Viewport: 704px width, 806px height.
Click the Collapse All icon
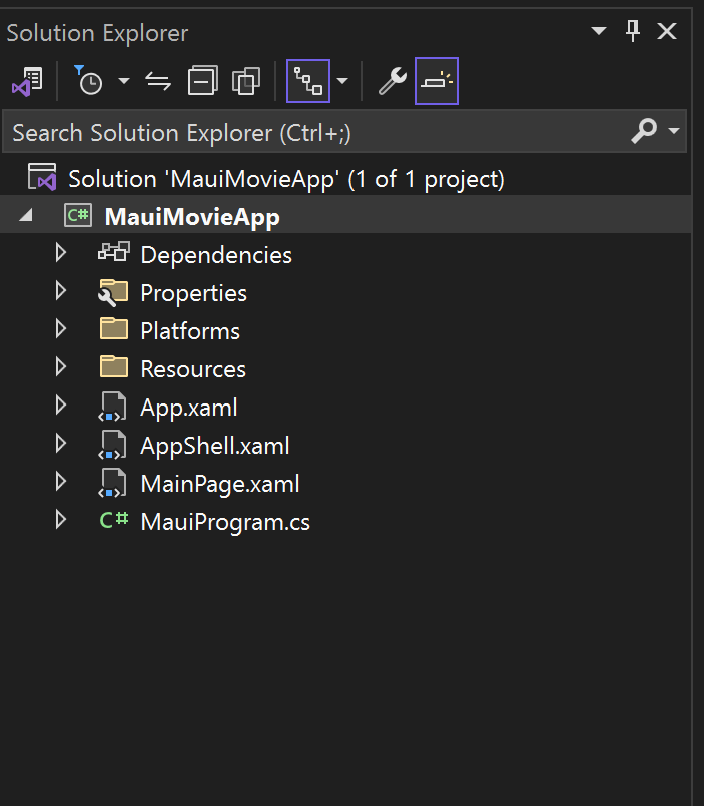pyautogui.click(x=203, y=81)
